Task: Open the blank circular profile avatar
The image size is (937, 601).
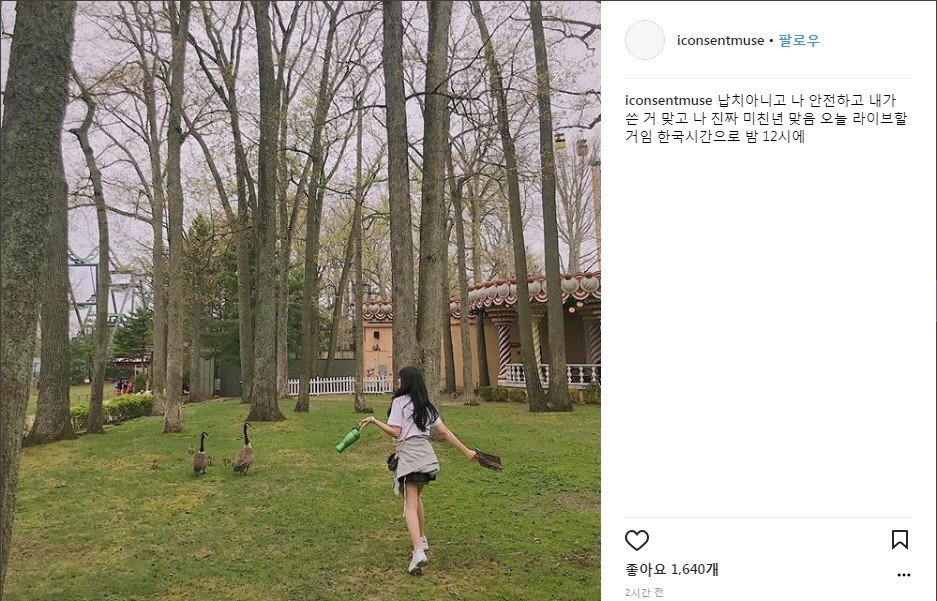Action: point(644,40)
